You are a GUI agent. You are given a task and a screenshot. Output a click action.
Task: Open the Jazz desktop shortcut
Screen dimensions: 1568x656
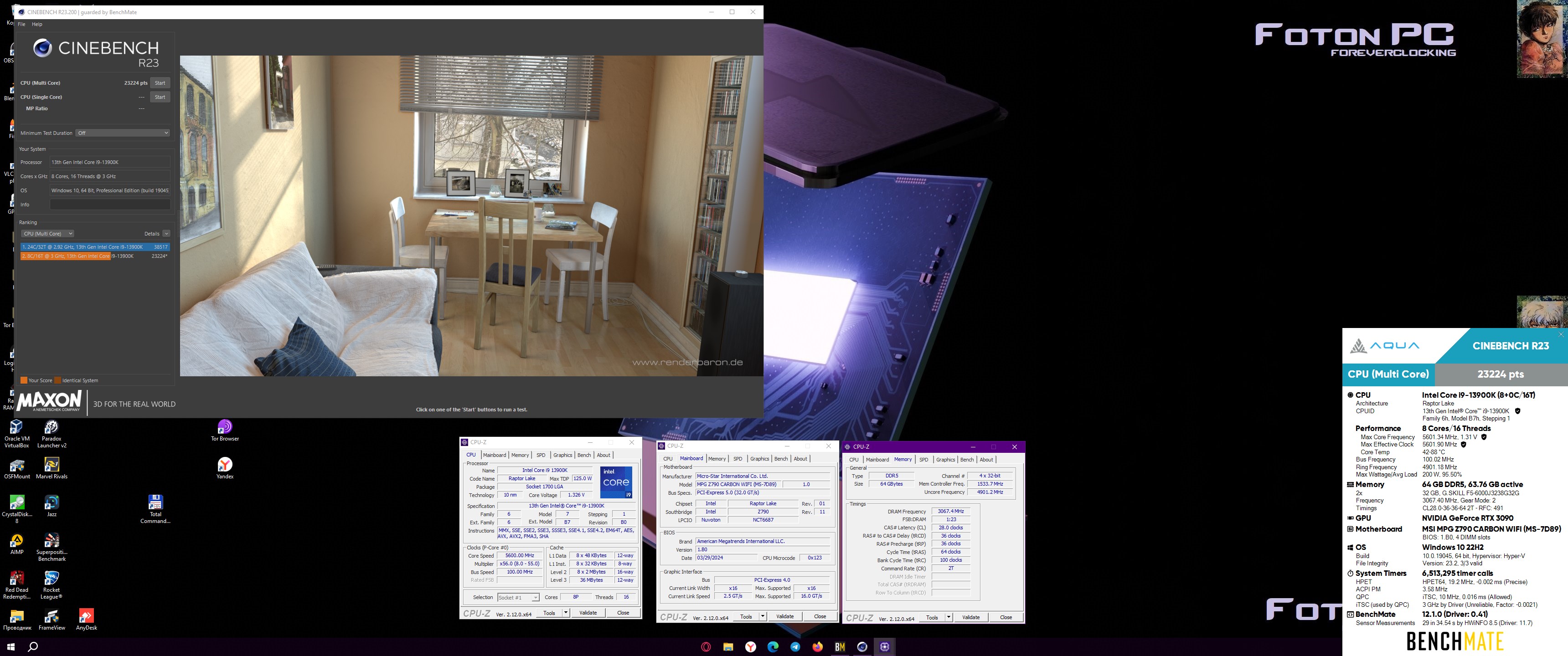click(52, 506)
